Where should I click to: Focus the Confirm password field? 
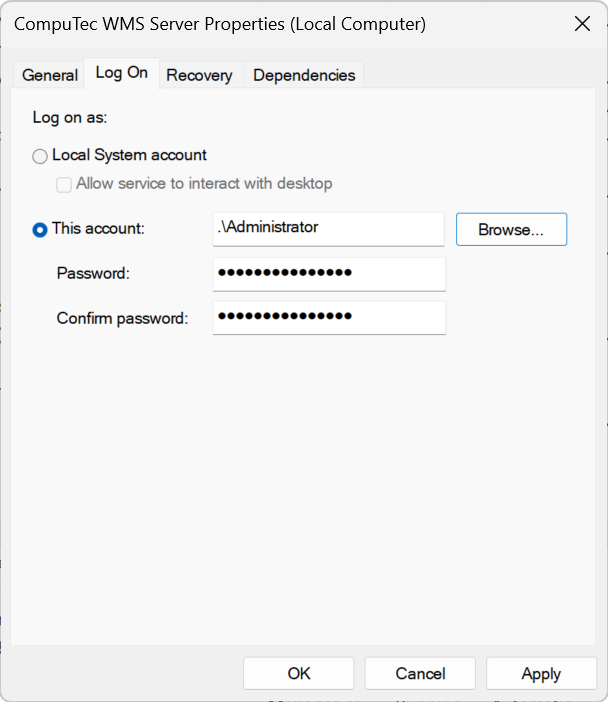coord(329,317)
